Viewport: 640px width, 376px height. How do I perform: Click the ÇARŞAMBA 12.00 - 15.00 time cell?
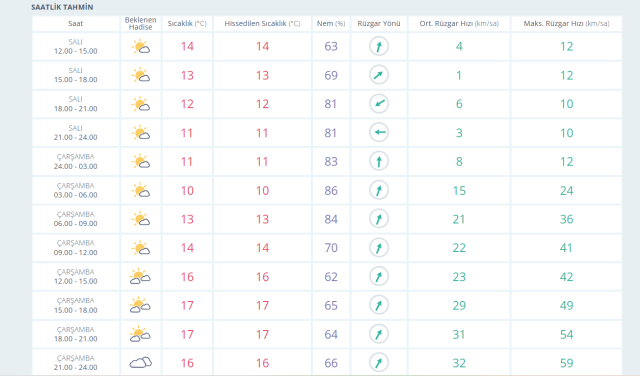click(76, 277)
